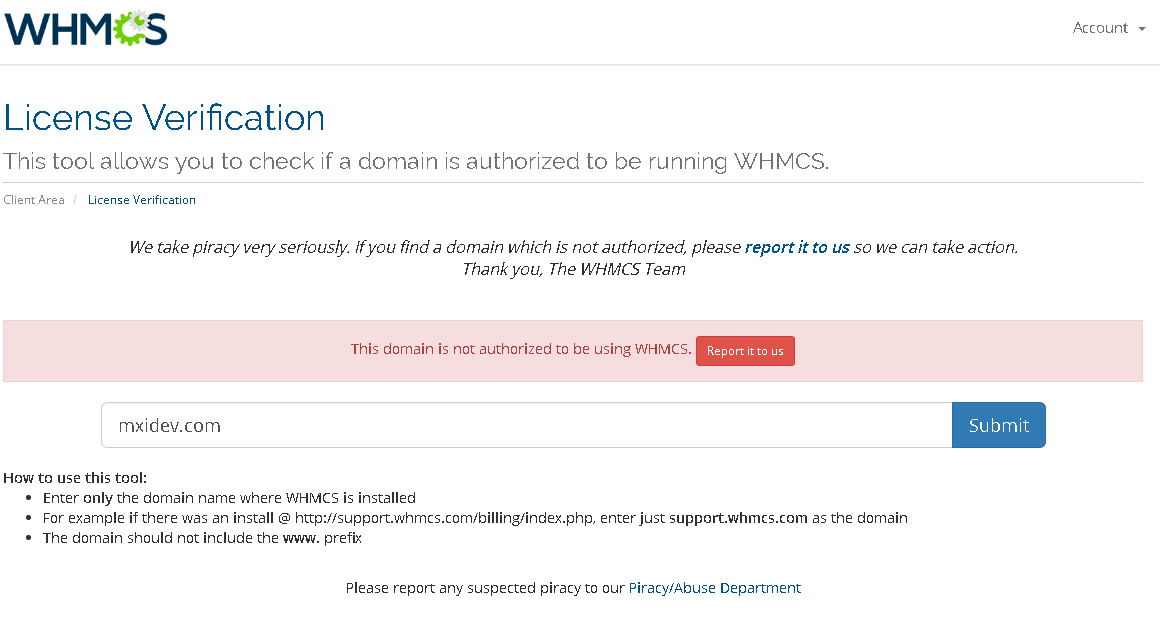
Task: Select the License Verification breadcrumb link
Action: [x=142, y=200]
